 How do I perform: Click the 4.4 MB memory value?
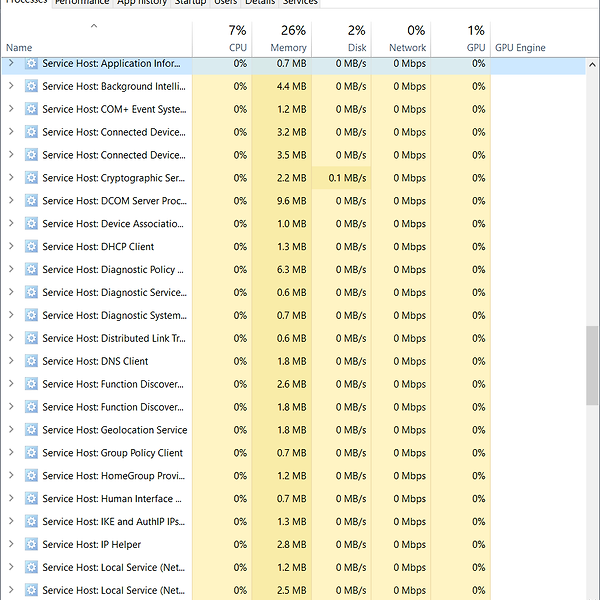(292, 86)
